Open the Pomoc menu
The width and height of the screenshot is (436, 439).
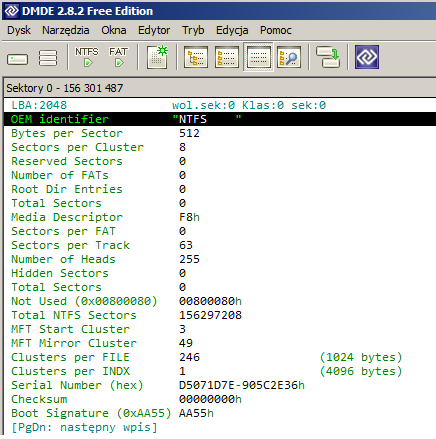(x=276, y=30)
